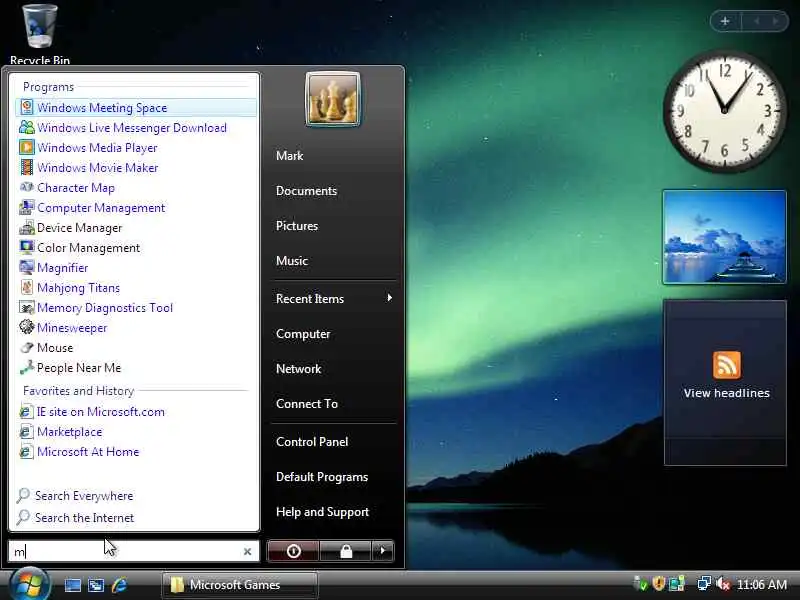Screen dimensions: 800x600
Task: Open Network from Start menu
Action: click(298, 369)
